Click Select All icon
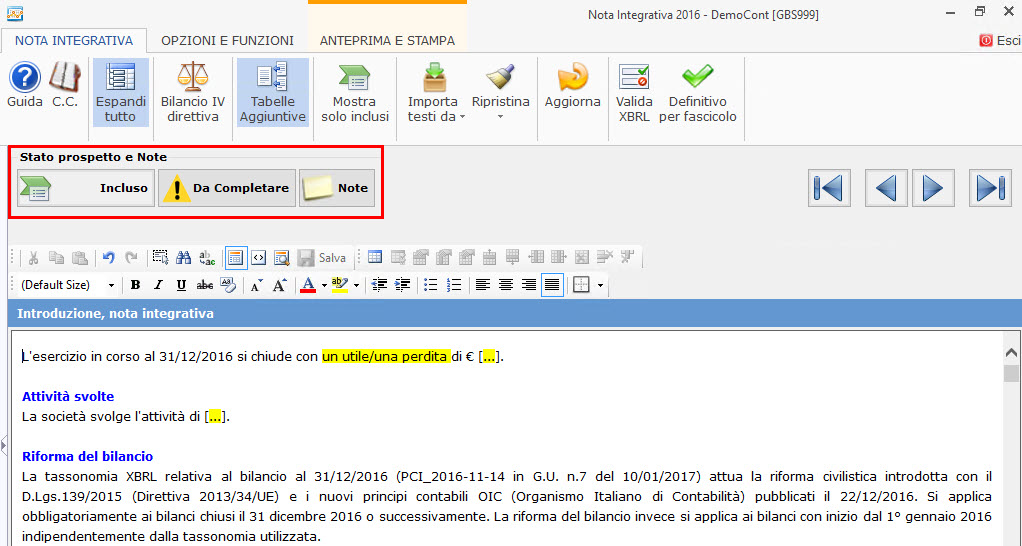The image size is (1022, 546). (x=160, y=257)
